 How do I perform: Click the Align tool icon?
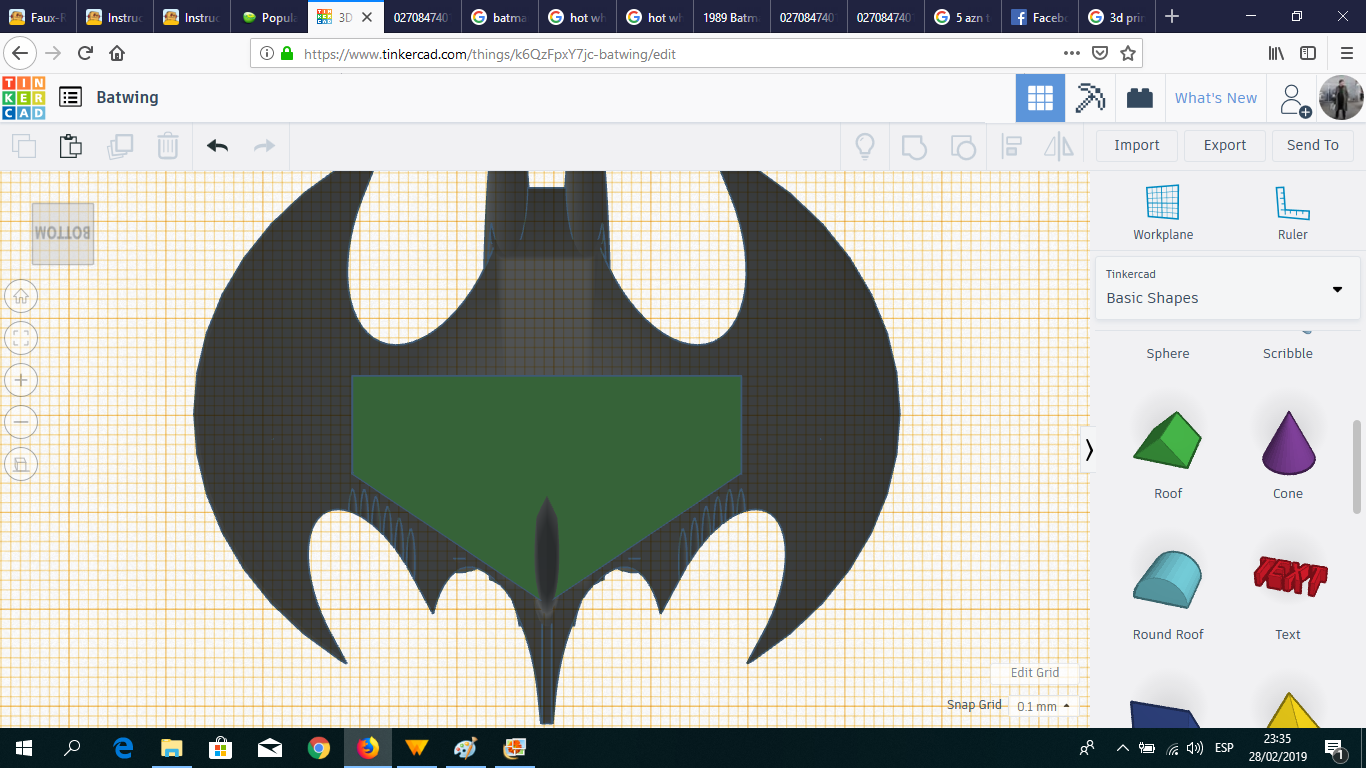click(1012, 146)
